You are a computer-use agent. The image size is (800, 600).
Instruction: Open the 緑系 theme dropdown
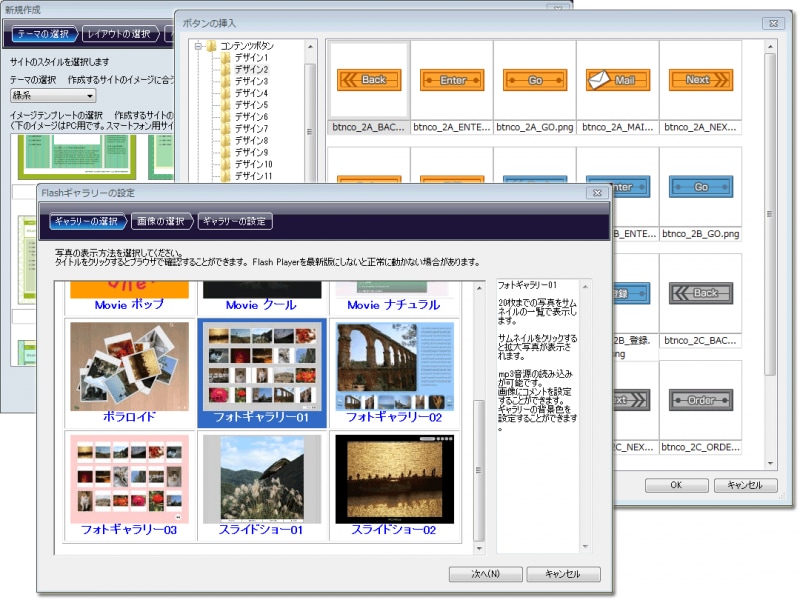[53, 95]
